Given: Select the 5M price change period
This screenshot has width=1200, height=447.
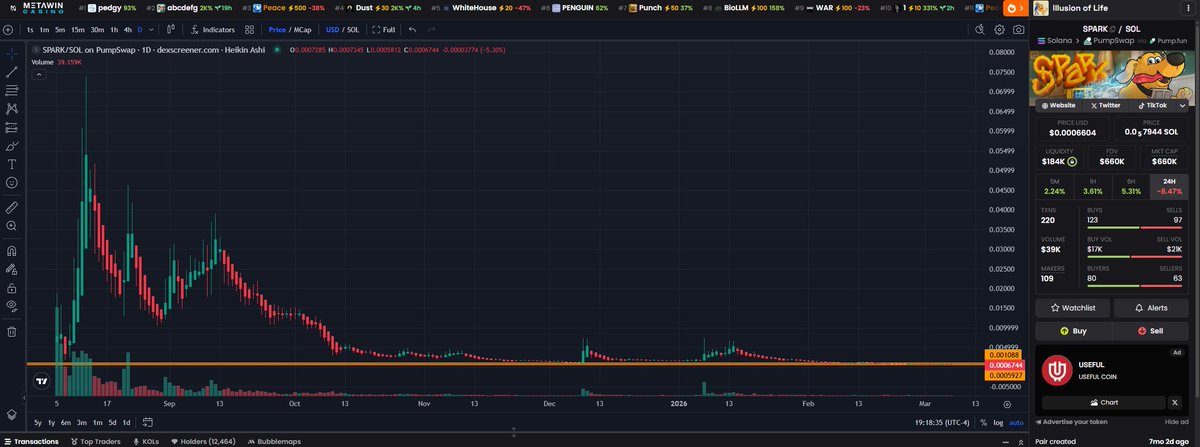Looking at the screenshot, I should point(1054,186).
